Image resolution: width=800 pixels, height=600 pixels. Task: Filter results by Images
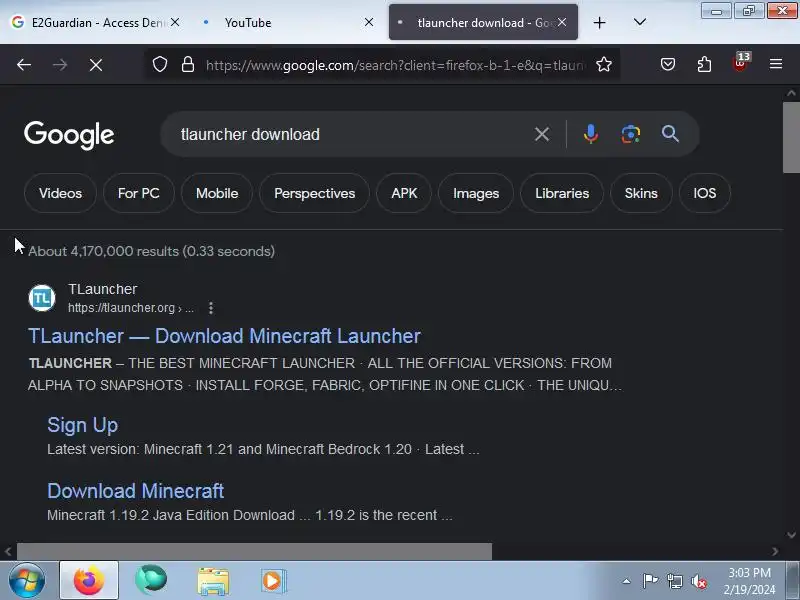pyautogui.click(x=476, y=193)
